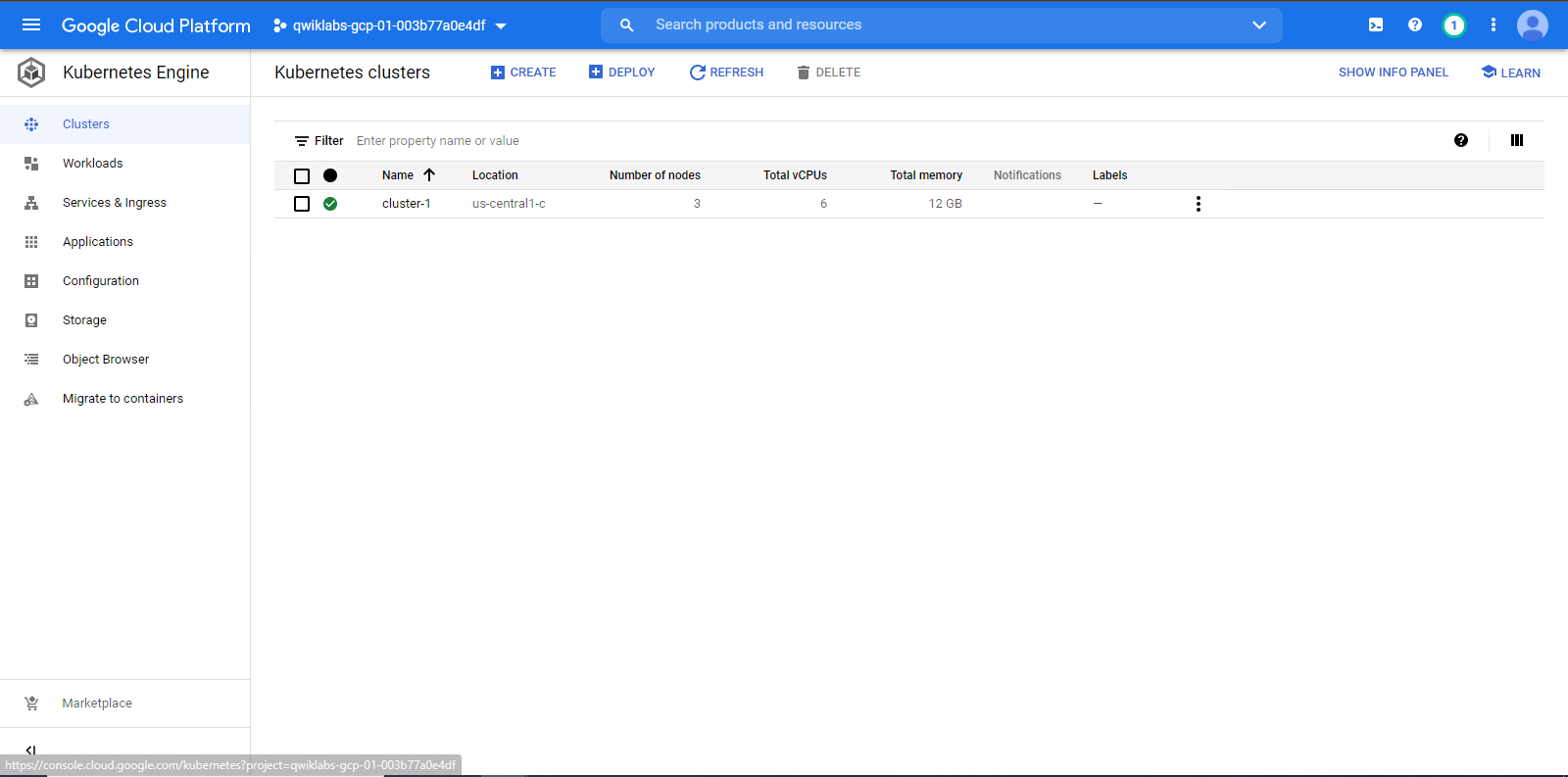Click the search products and resources field

[941, 25]
